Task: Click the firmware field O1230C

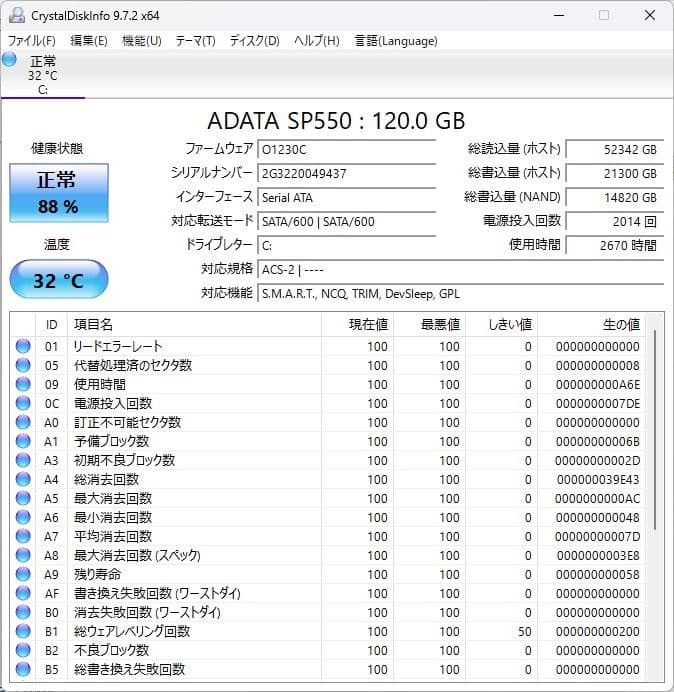Action: [346, 149]
